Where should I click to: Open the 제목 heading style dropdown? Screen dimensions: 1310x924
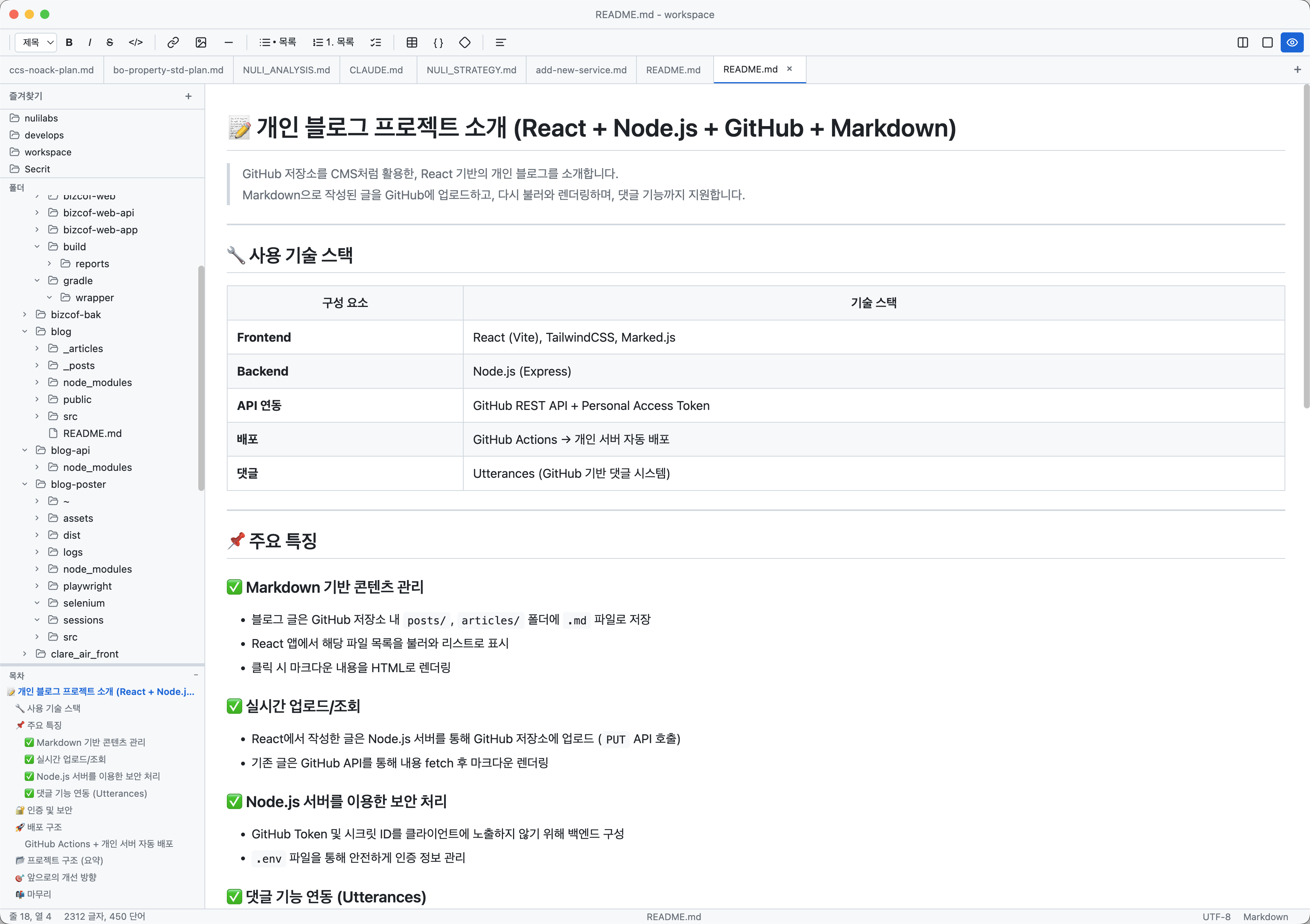click(x=35, y=42)
